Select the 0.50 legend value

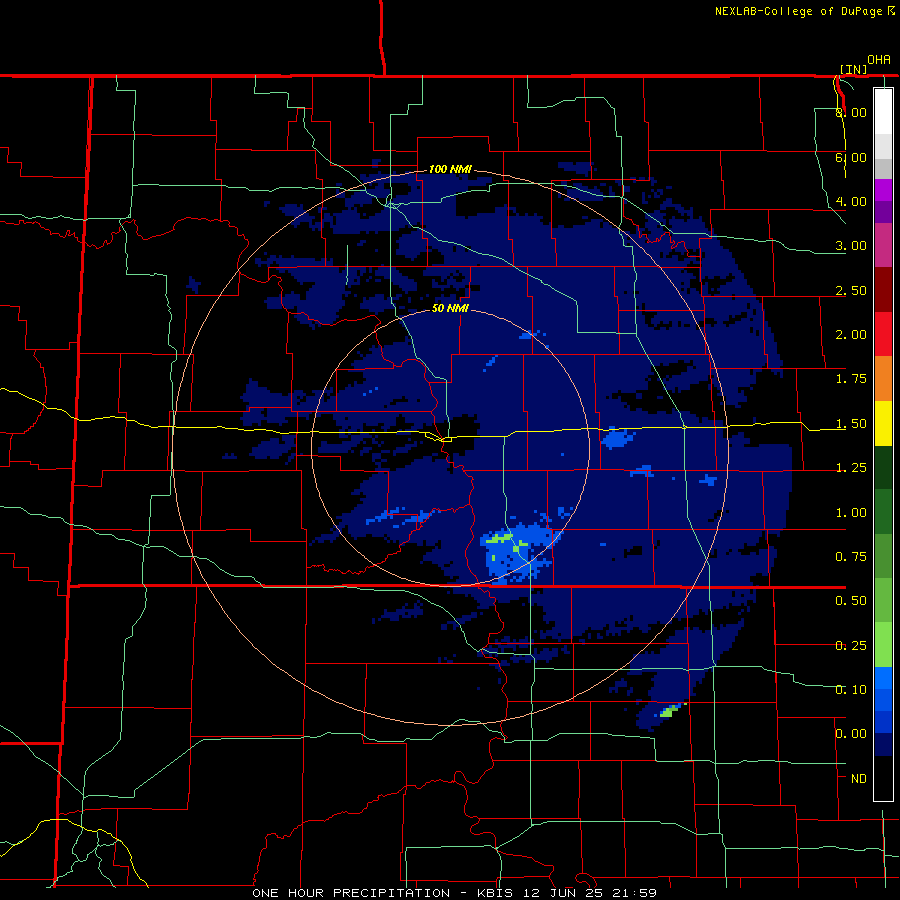tap(851, 601)
